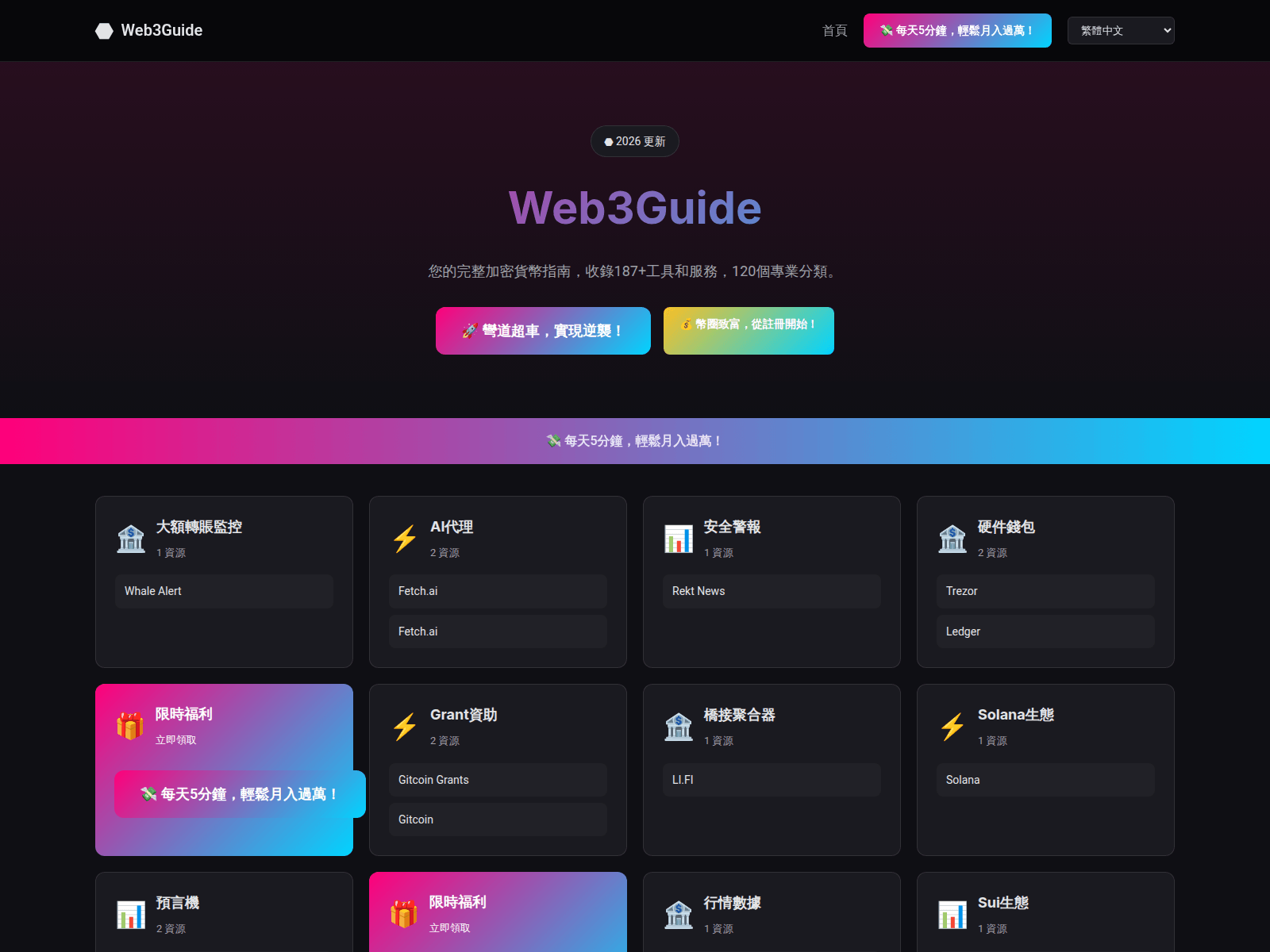The height and width of the screenshot is (952, 1270).
Task: Click the hero subtitle about 187+ tools
Action: pos(635,271)
